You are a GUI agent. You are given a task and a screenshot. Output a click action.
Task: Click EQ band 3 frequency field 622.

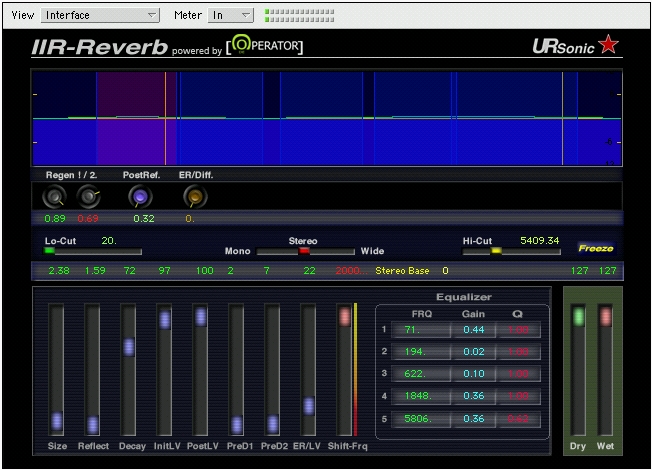coord(421,374)
